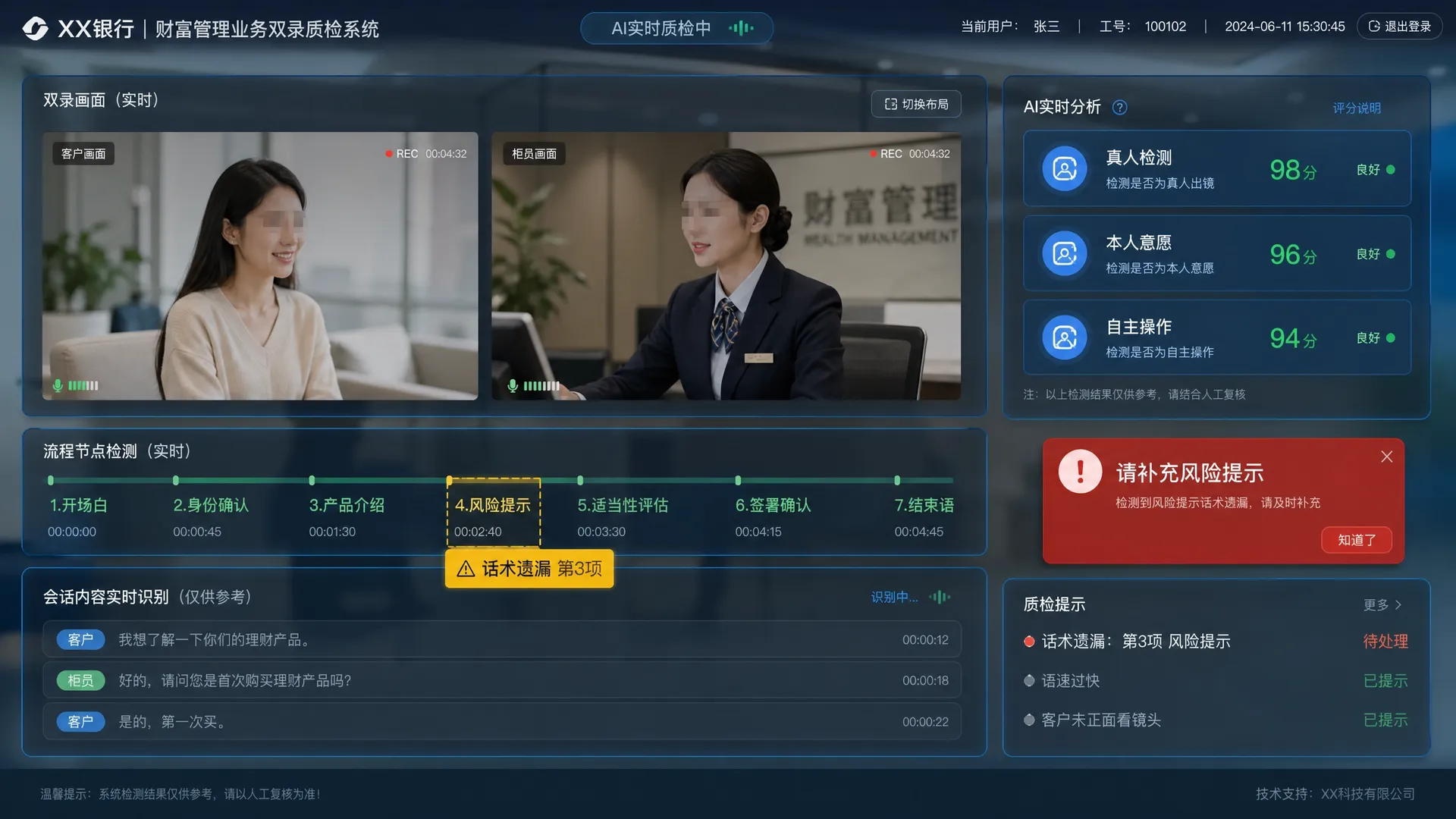The width and height of the screenshot is (1456, 819).
Task: Click the 94分 score value
Action: tap(1293, 338)
